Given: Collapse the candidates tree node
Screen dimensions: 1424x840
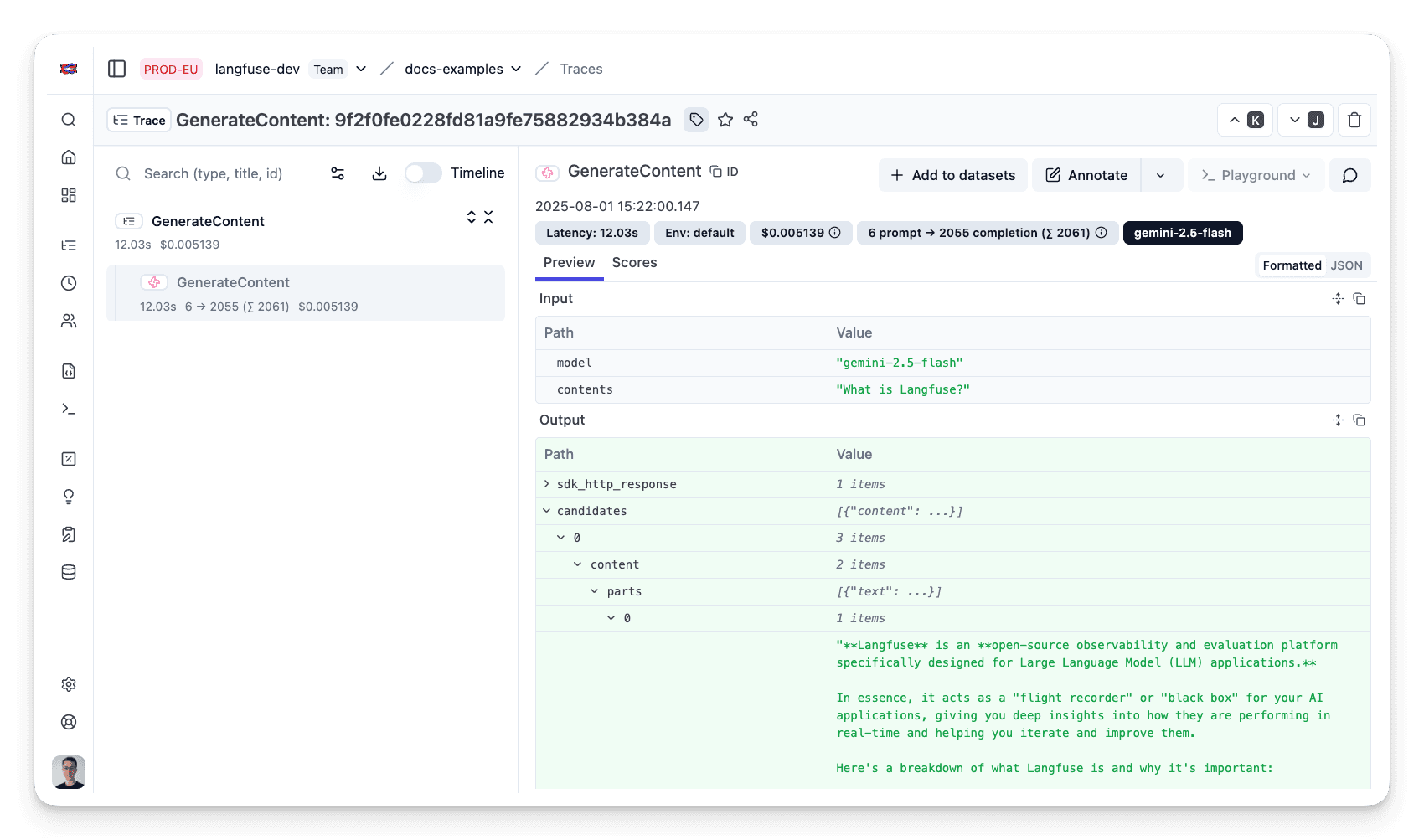Looking at the screenshot, I should [547, 511].
